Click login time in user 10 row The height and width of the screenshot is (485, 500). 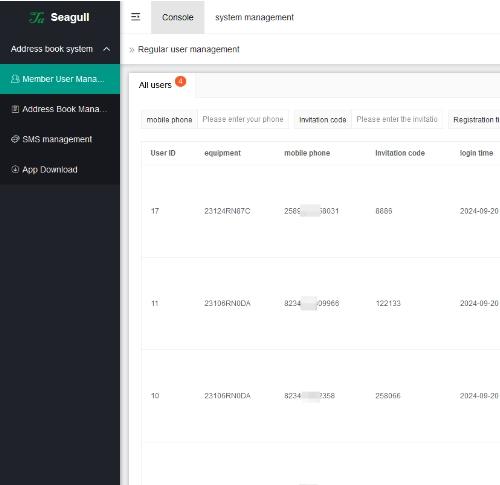click(x=479, y=396)
